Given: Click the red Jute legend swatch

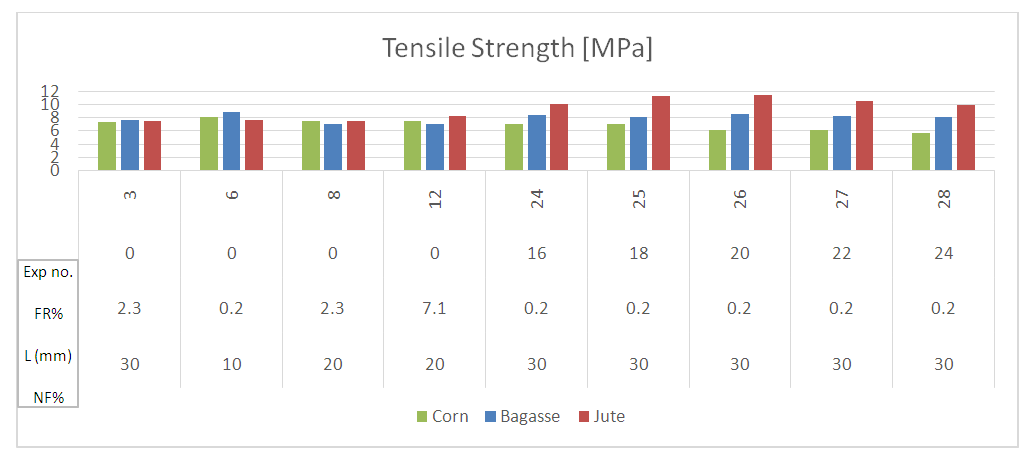Looking at the screenshot, I should pyautogui.click(x=585, y=416).
